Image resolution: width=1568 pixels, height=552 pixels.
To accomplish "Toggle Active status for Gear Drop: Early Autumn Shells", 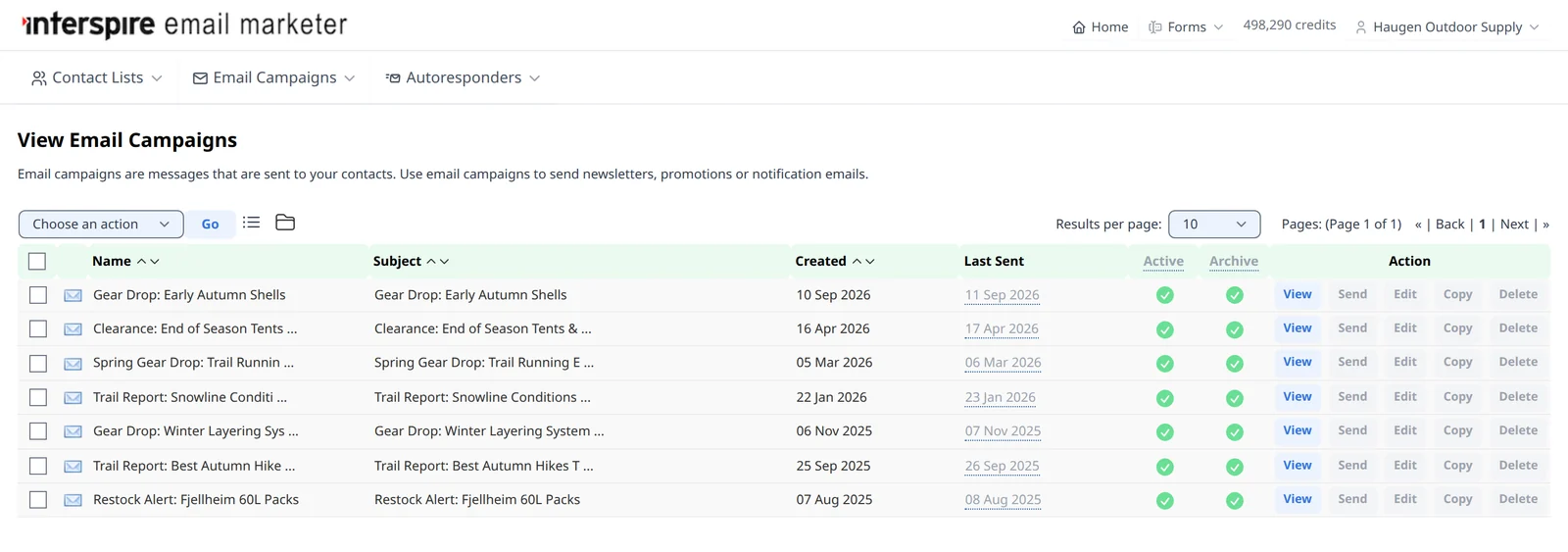I will (1164, 295).
